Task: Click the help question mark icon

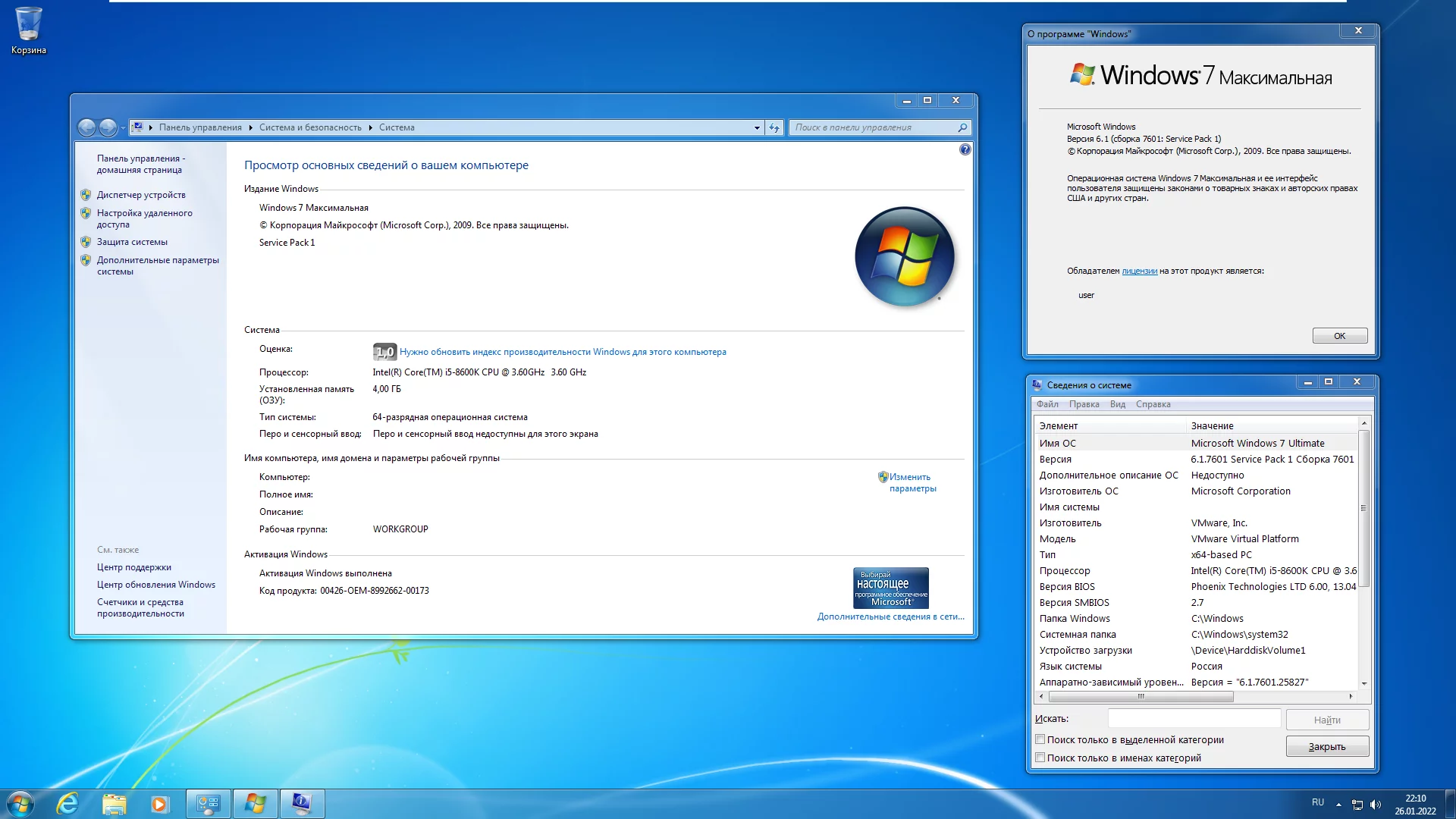Action: [x=965, y=149]
